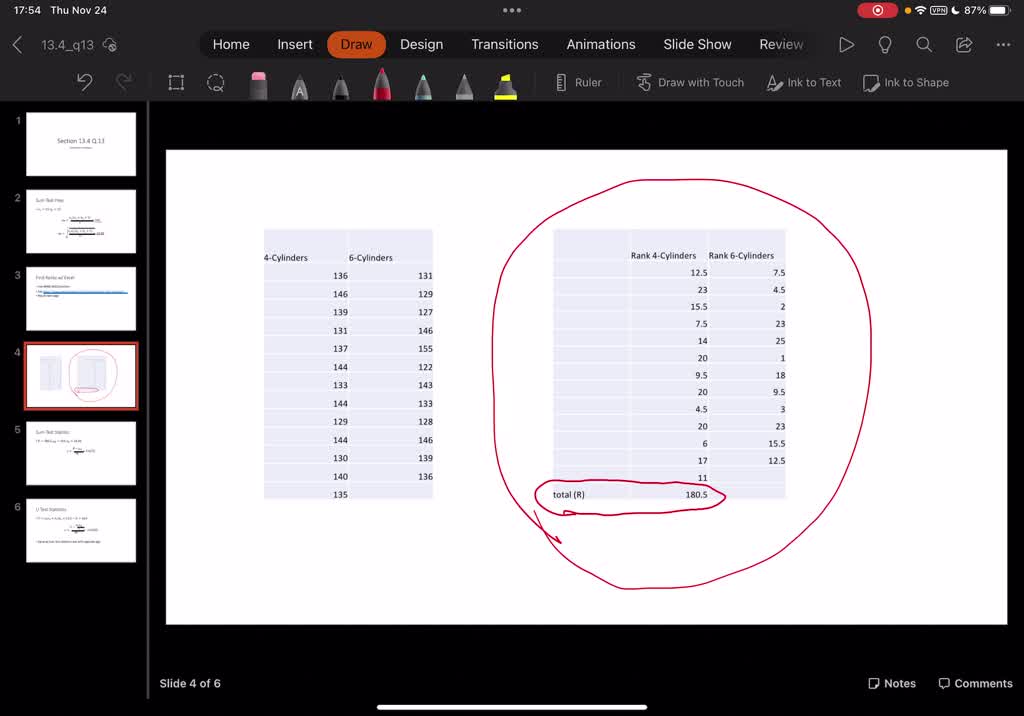Select the teal pencil
This screenshot has width=1024, height=716.
pyautogui.click(x=423, y=88)
